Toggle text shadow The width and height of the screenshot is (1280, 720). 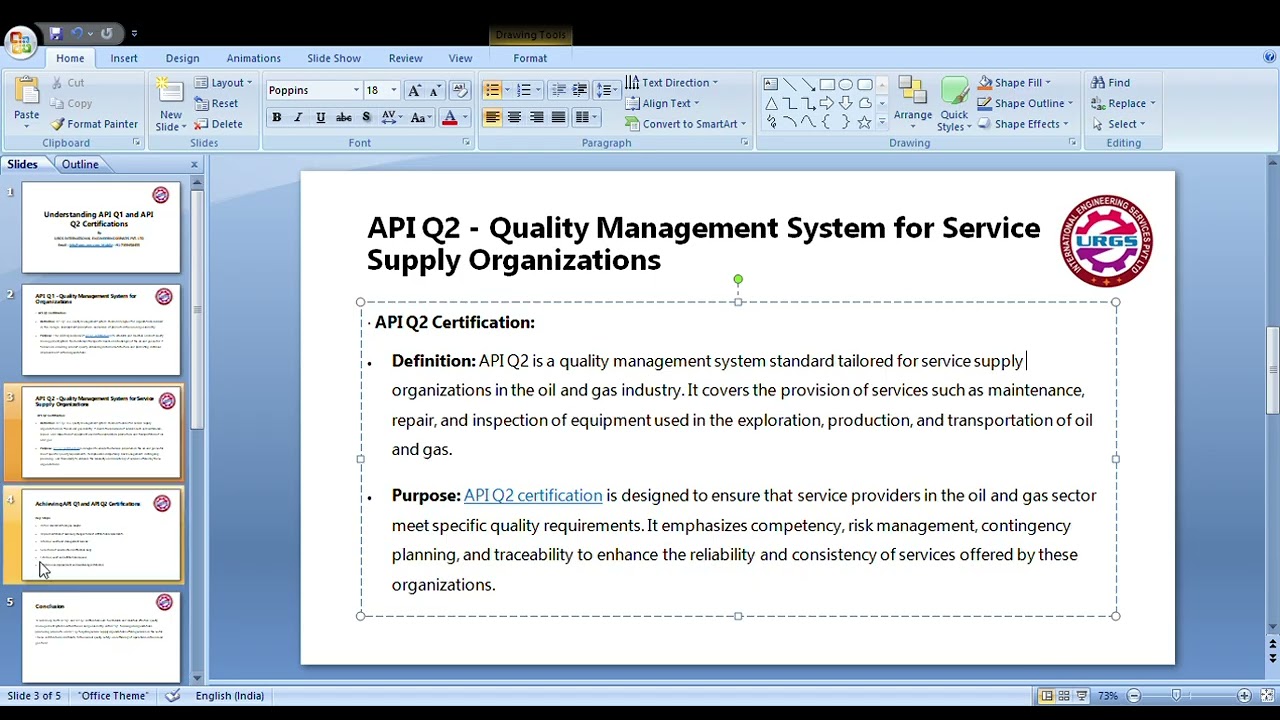[x=366, y=118]
